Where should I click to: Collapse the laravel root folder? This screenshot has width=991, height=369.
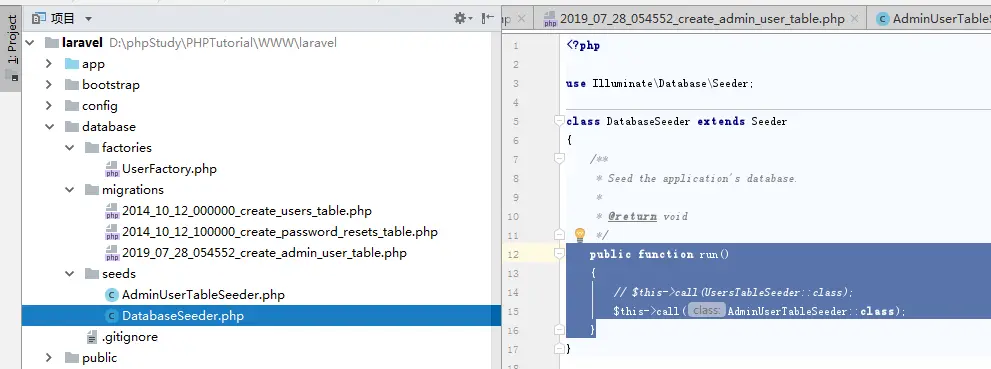point(29,43)
